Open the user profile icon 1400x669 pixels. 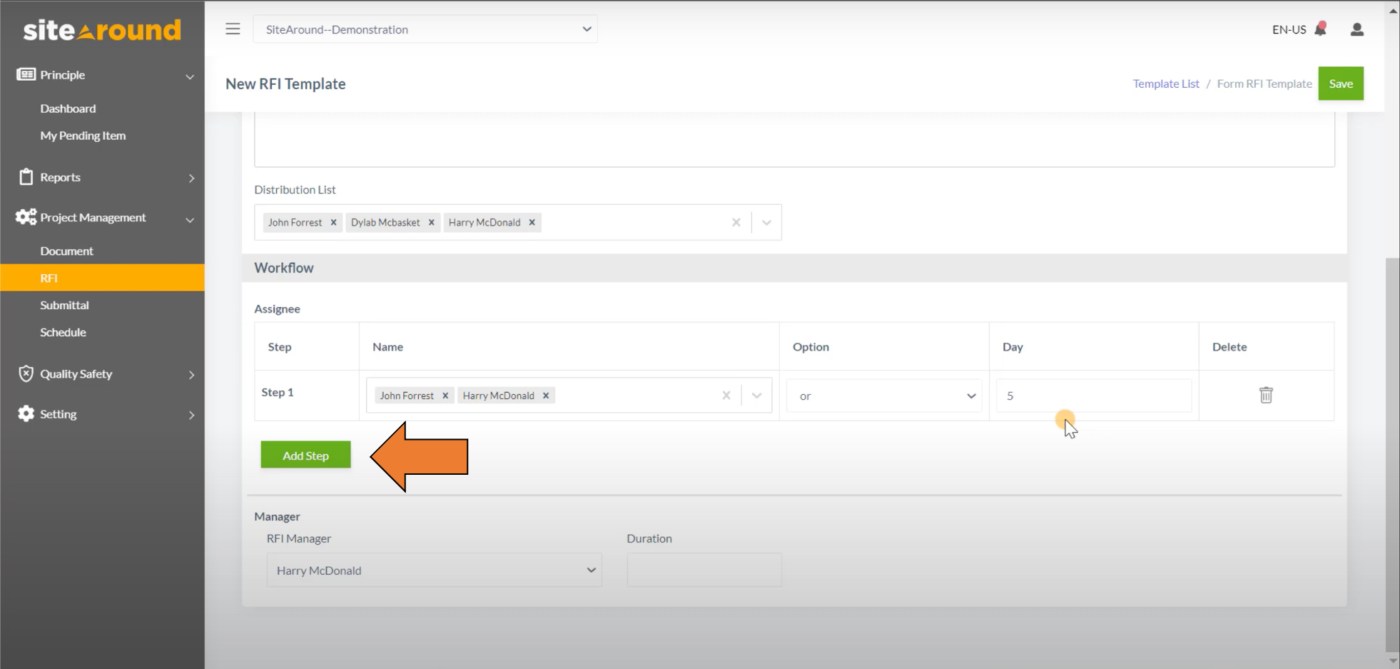coord(1357,29)
